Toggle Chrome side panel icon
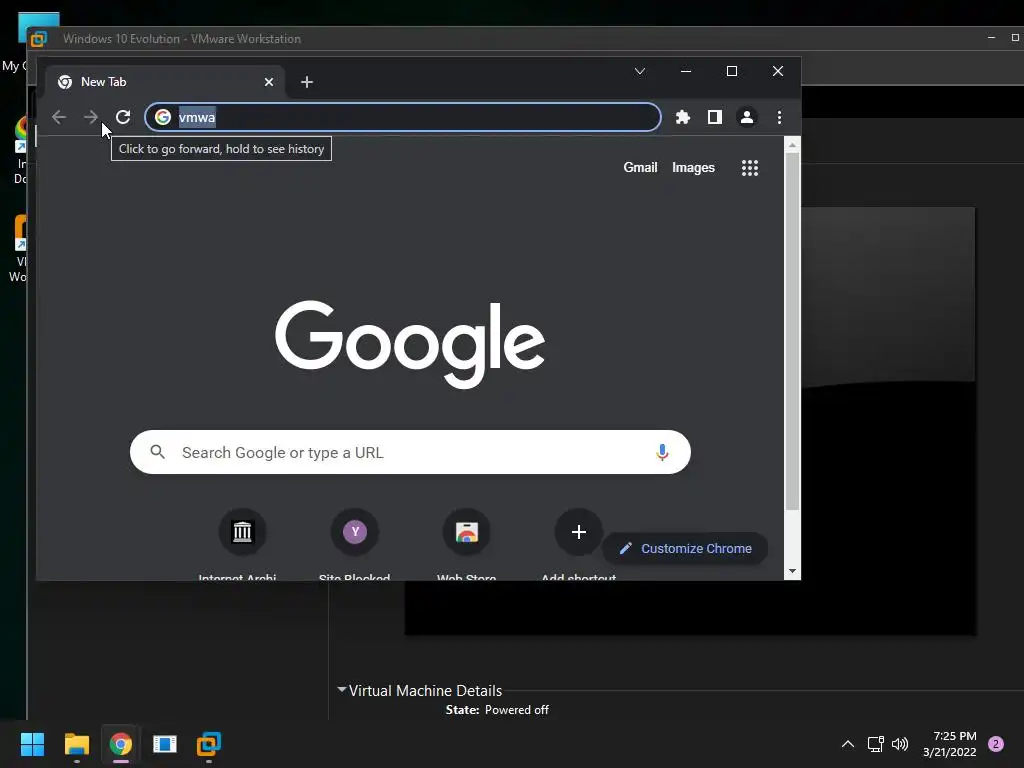This screenshot has width=1024, height=768. (x=714, y=117)
